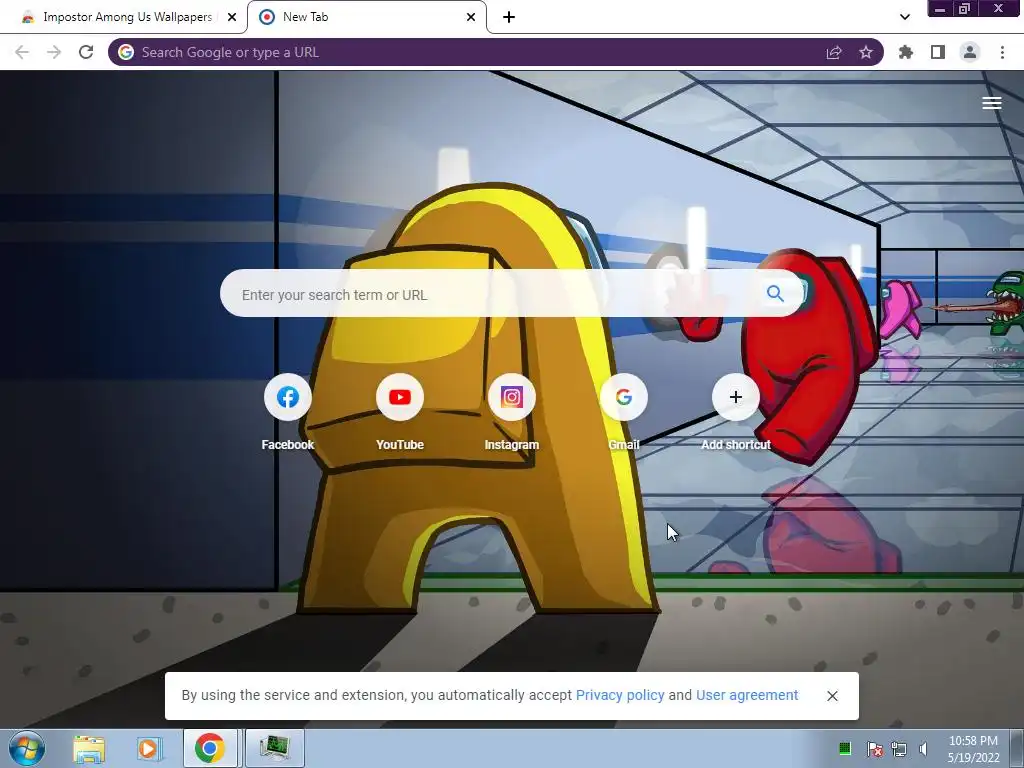This screenshot has width=1024, height=768.
Task: Open the Instagram shortcut icon
Action: [x=511, y=397]
